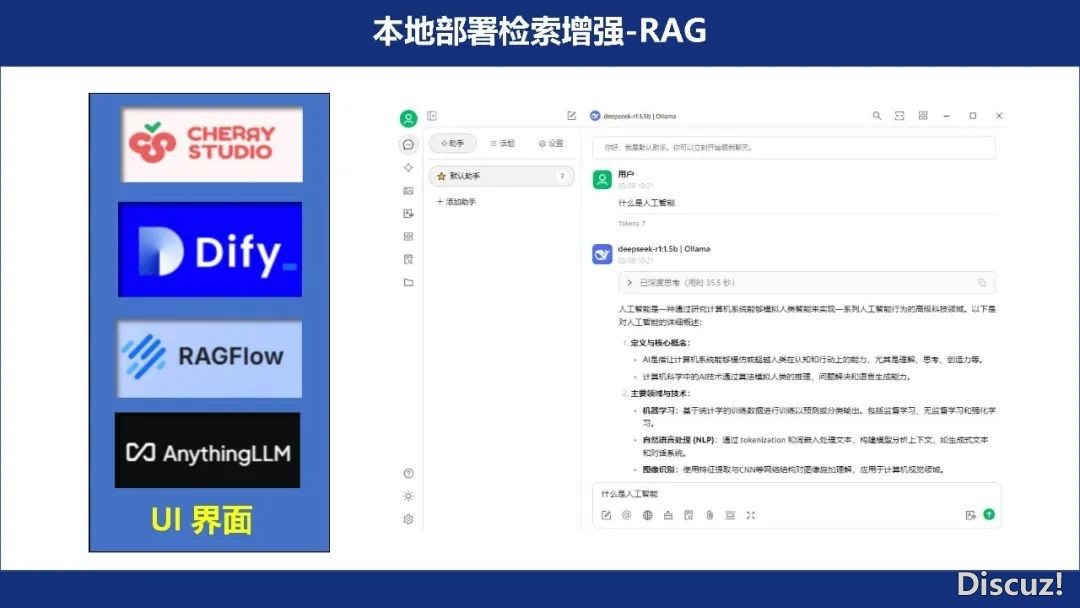Image resolution: width=1080 pixels, height=608 pixels.
Task: Open the green user avatar in sidebar
Action: click(408, 118)
